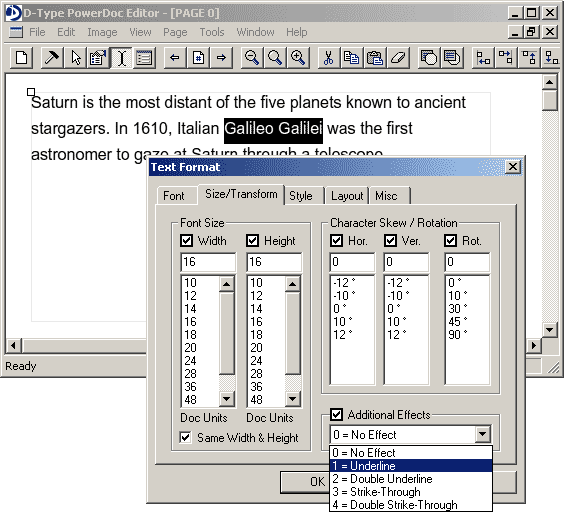Click the eraser icon

pos(397,58)
